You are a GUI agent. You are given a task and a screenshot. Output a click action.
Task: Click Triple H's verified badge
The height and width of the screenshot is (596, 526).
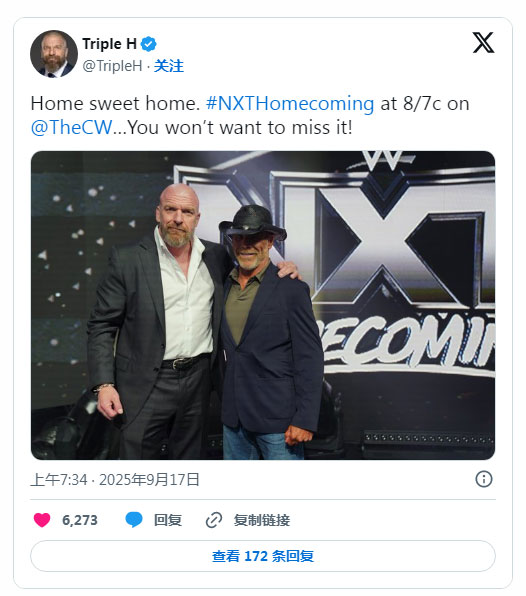tap(149, 44)
